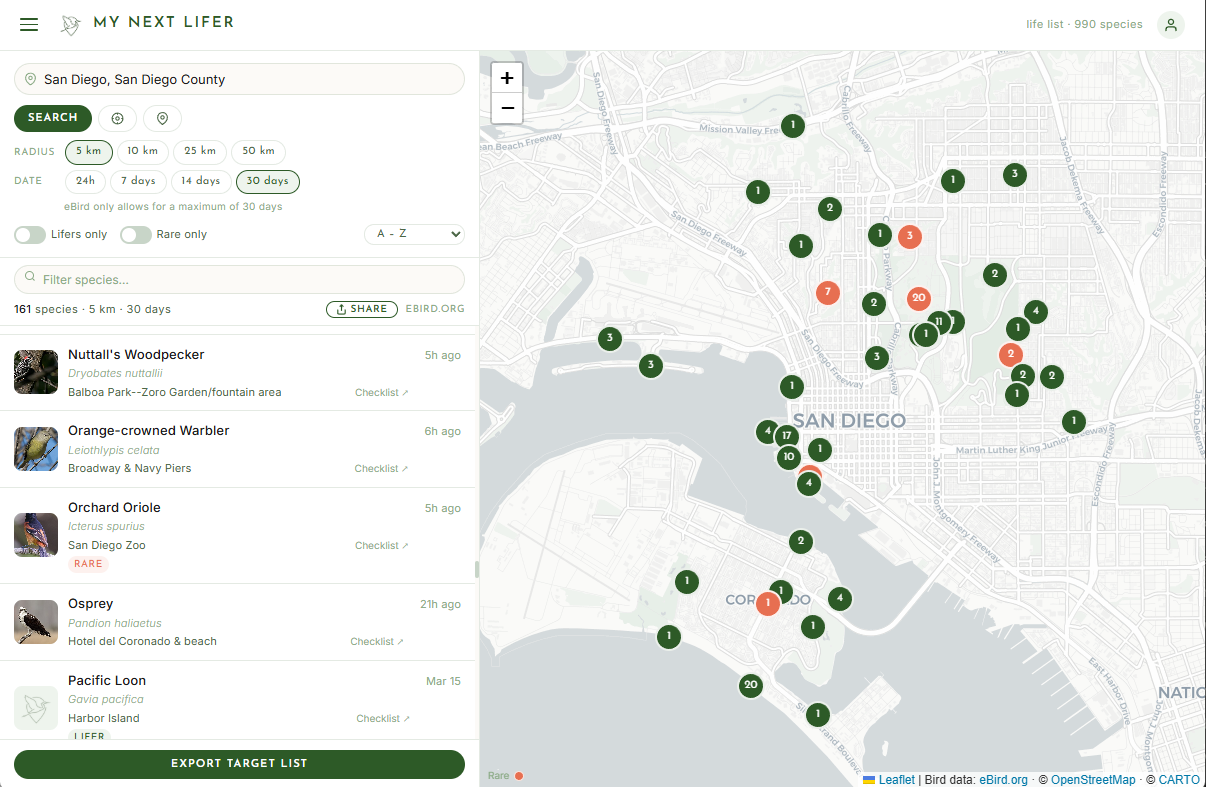1206x787 pixels.
Task: Choose the 24h date option
Action: click(x=85, y=181)
